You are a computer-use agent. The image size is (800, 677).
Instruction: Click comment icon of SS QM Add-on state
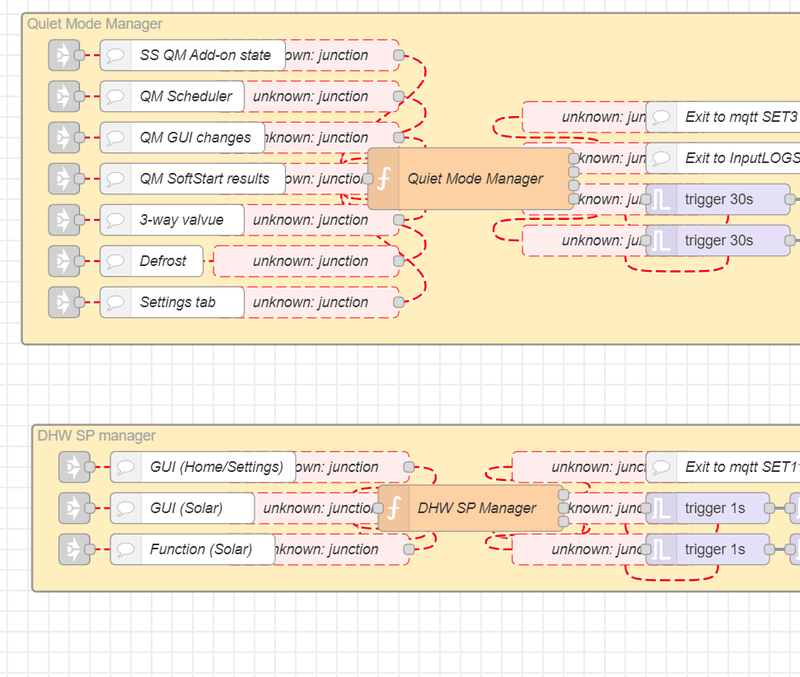[x=116, y=55]
